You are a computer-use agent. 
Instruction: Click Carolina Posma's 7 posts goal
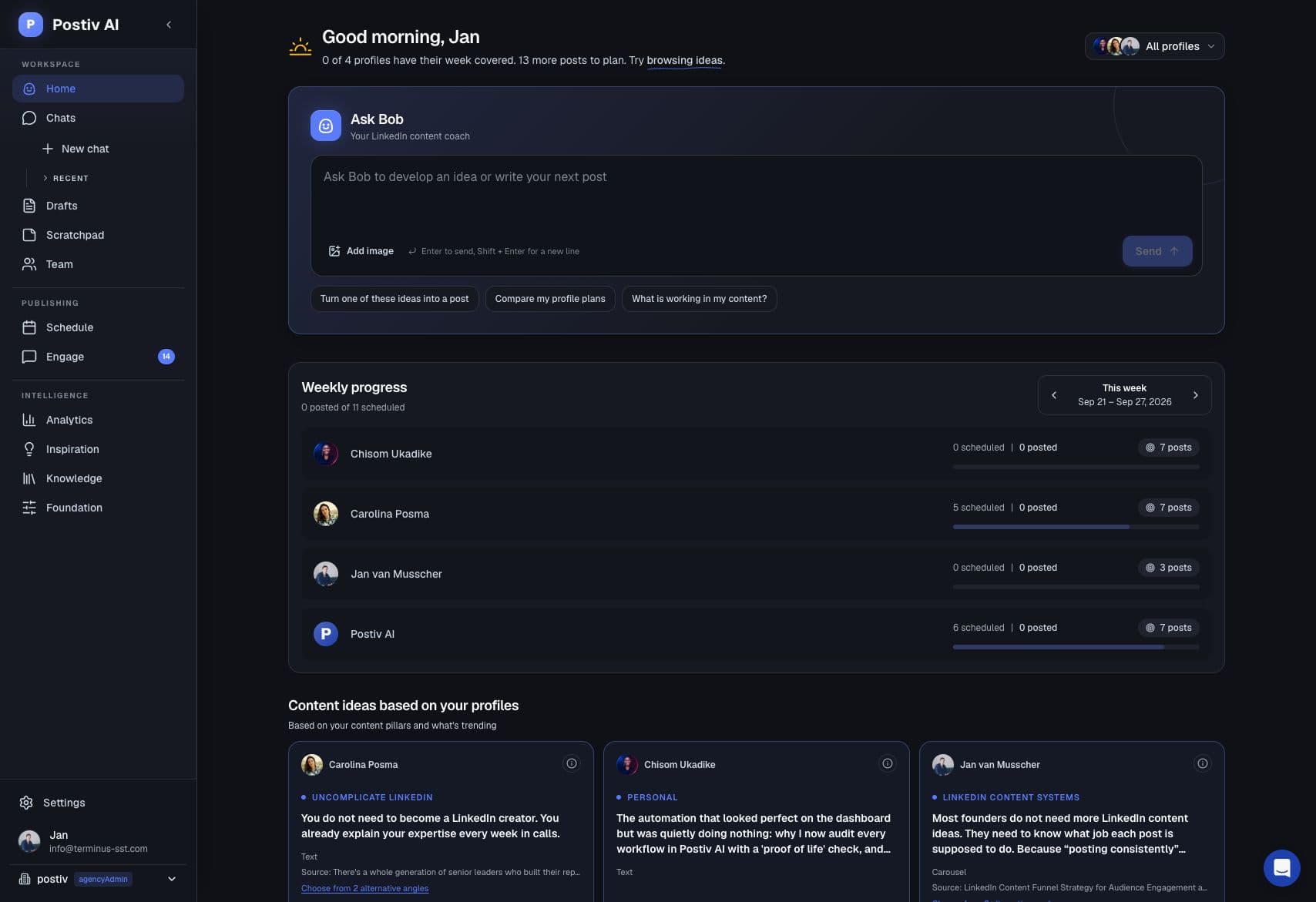click(1169, 508)
